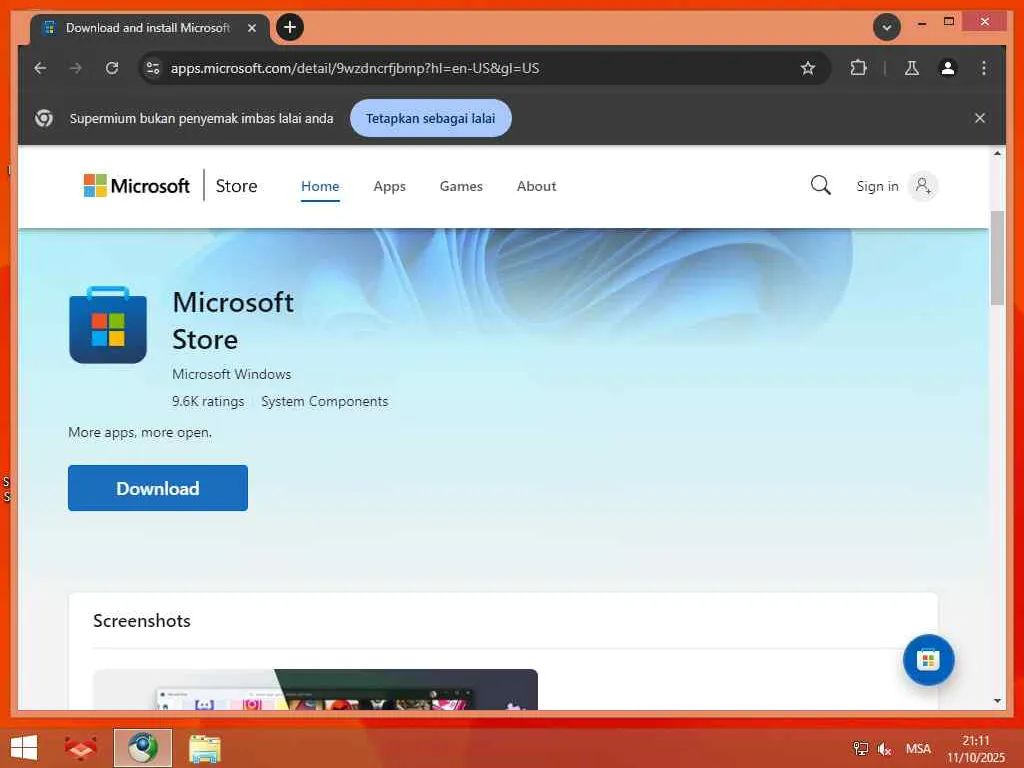Open the Windows Start button
Image resolution: width=1024 pixels, height=768 pixels.
click(24, 748)
